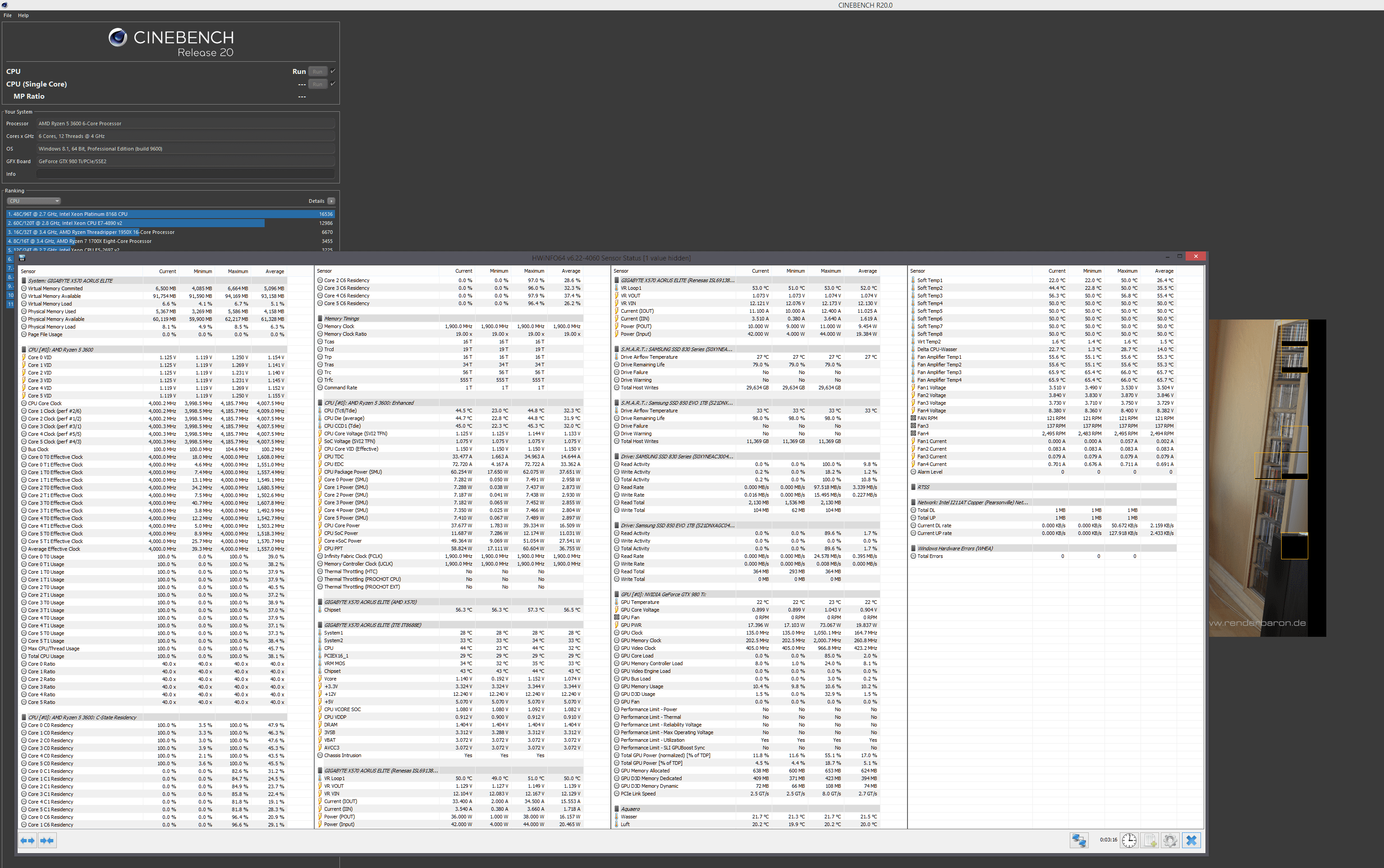
Task: Click the icon beside GPU [#0]: NVIDIA GeForce header
Action: 617,595
